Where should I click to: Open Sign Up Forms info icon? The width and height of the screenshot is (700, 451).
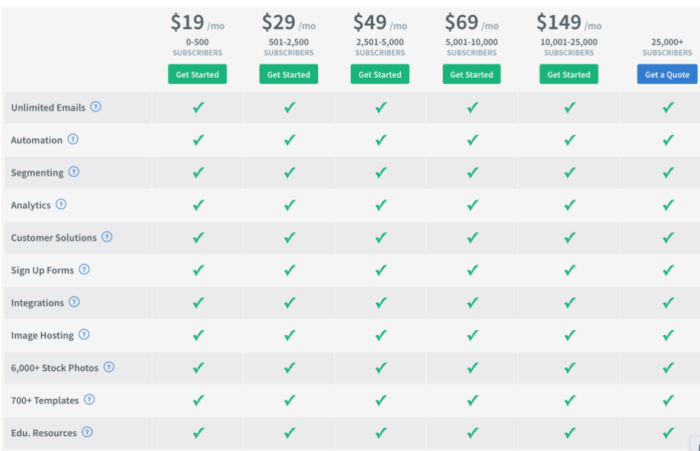click(84, 269)
